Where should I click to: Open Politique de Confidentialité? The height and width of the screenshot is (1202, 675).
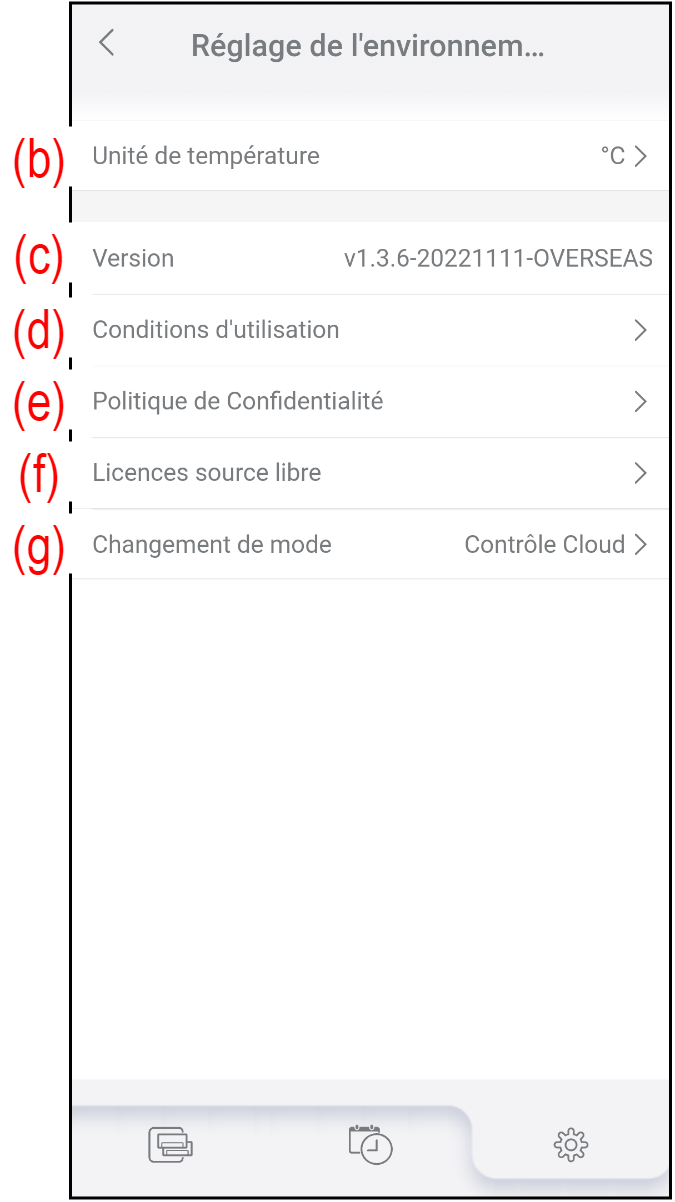pos(238,402)
